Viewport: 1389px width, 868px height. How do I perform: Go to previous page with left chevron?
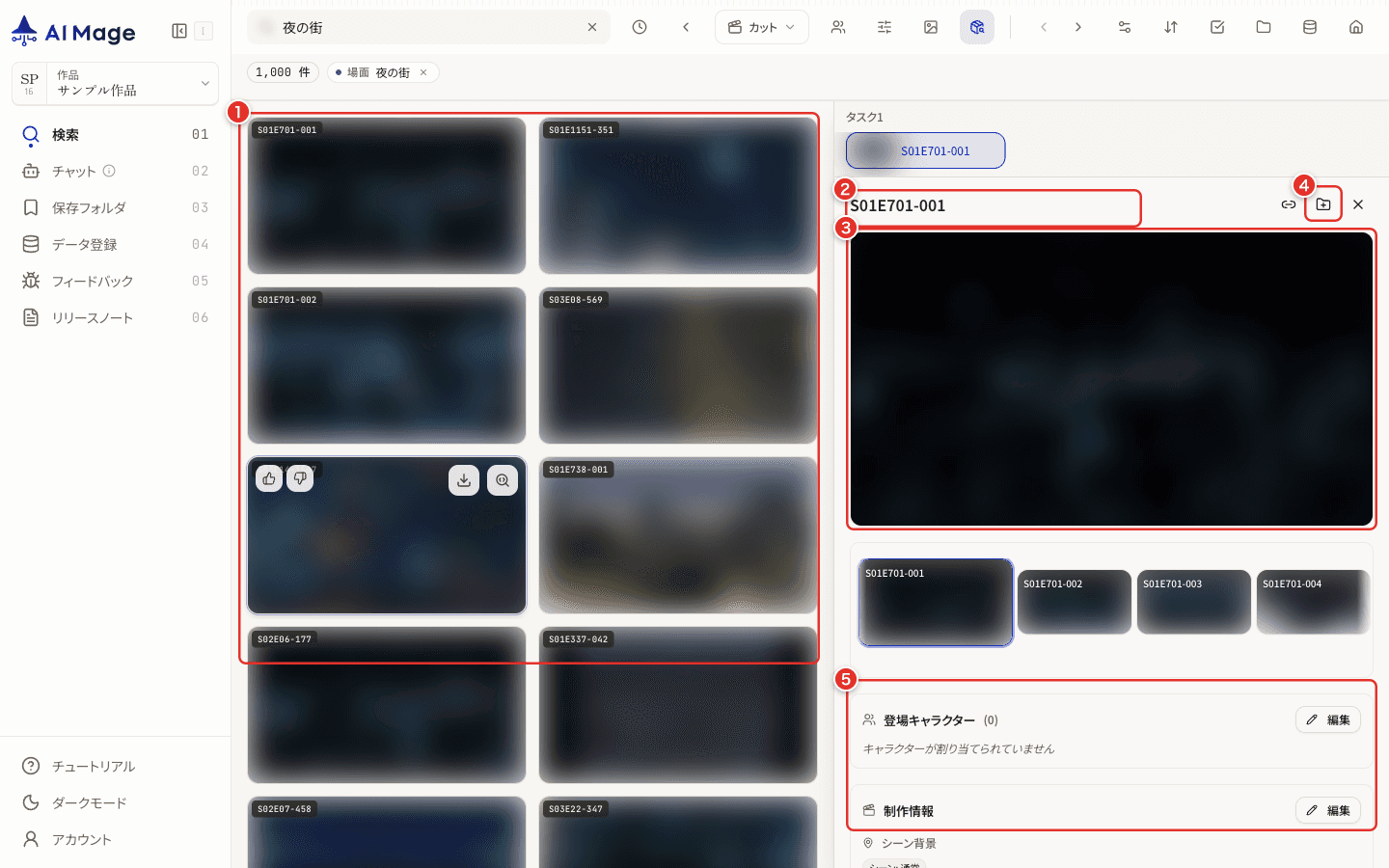pyautogui.click(x=1044, y=27)
